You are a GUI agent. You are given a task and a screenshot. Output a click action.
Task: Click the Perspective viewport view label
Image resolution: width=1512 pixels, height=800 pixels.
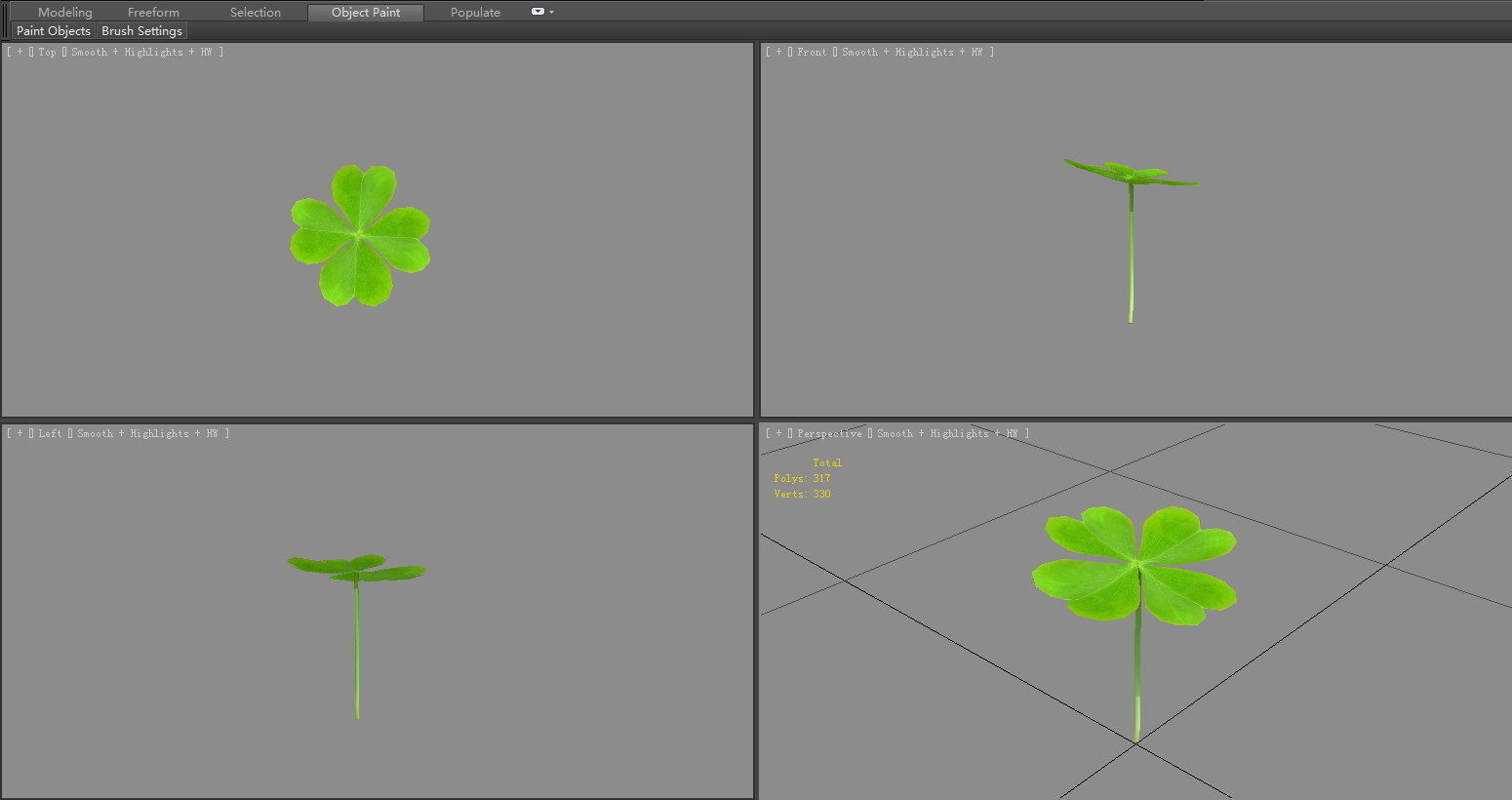829,434
